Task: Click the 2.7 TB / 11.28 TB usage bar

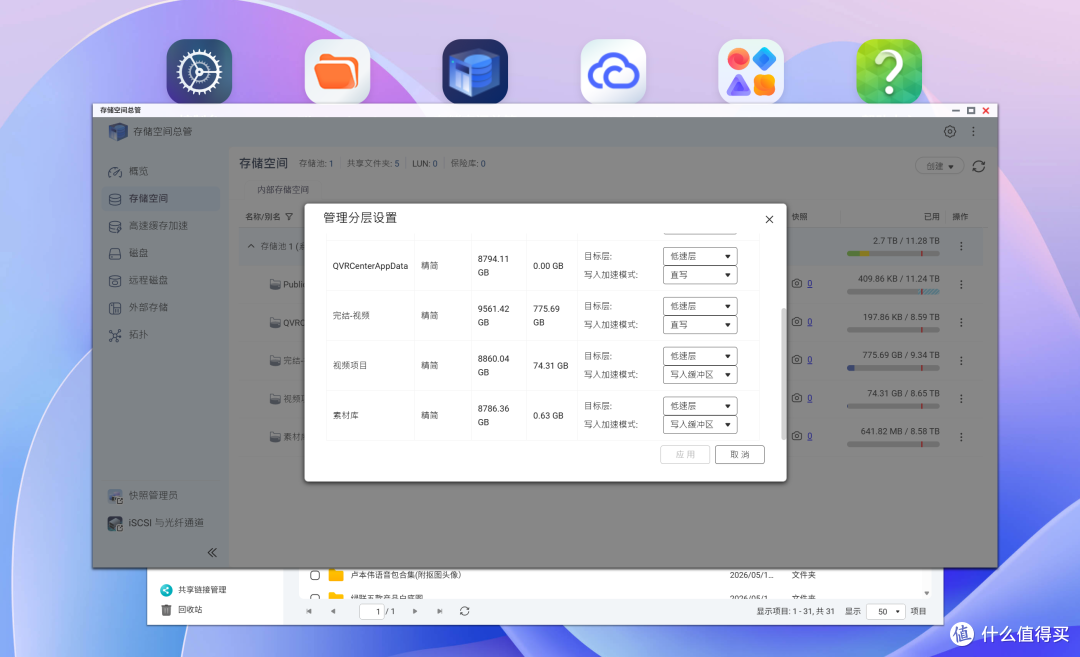Action: (x=893, y=253)
